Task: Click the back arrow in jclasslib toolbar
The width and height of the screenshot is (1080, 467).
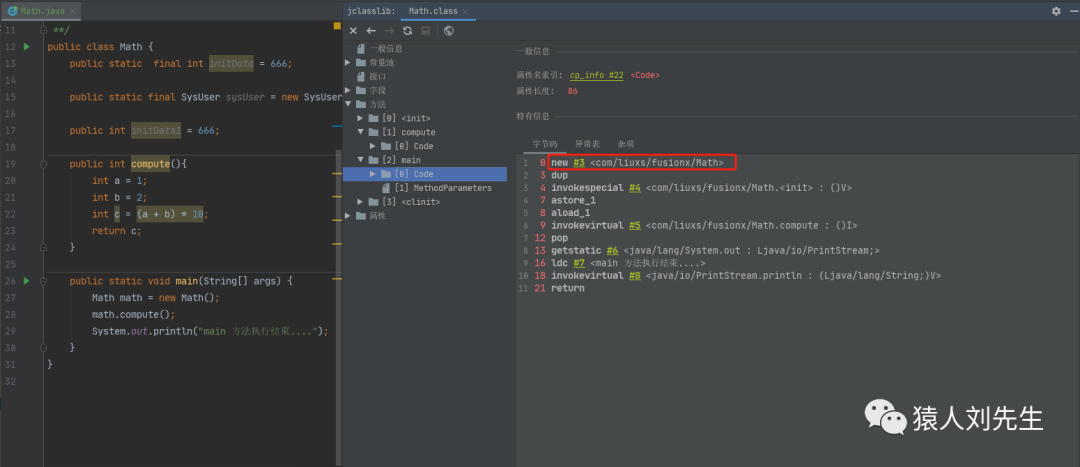Action: point(371,31)
